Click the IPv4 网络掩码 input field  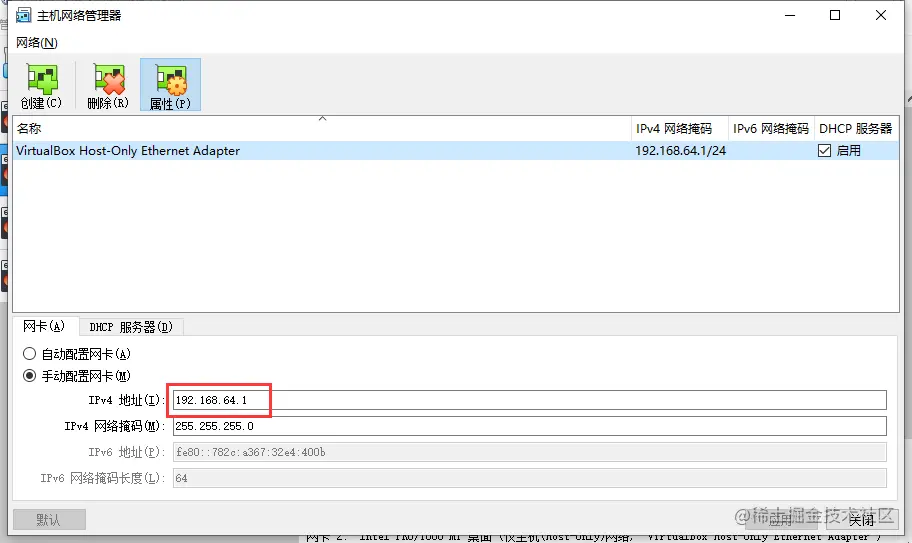click(529, 426)
